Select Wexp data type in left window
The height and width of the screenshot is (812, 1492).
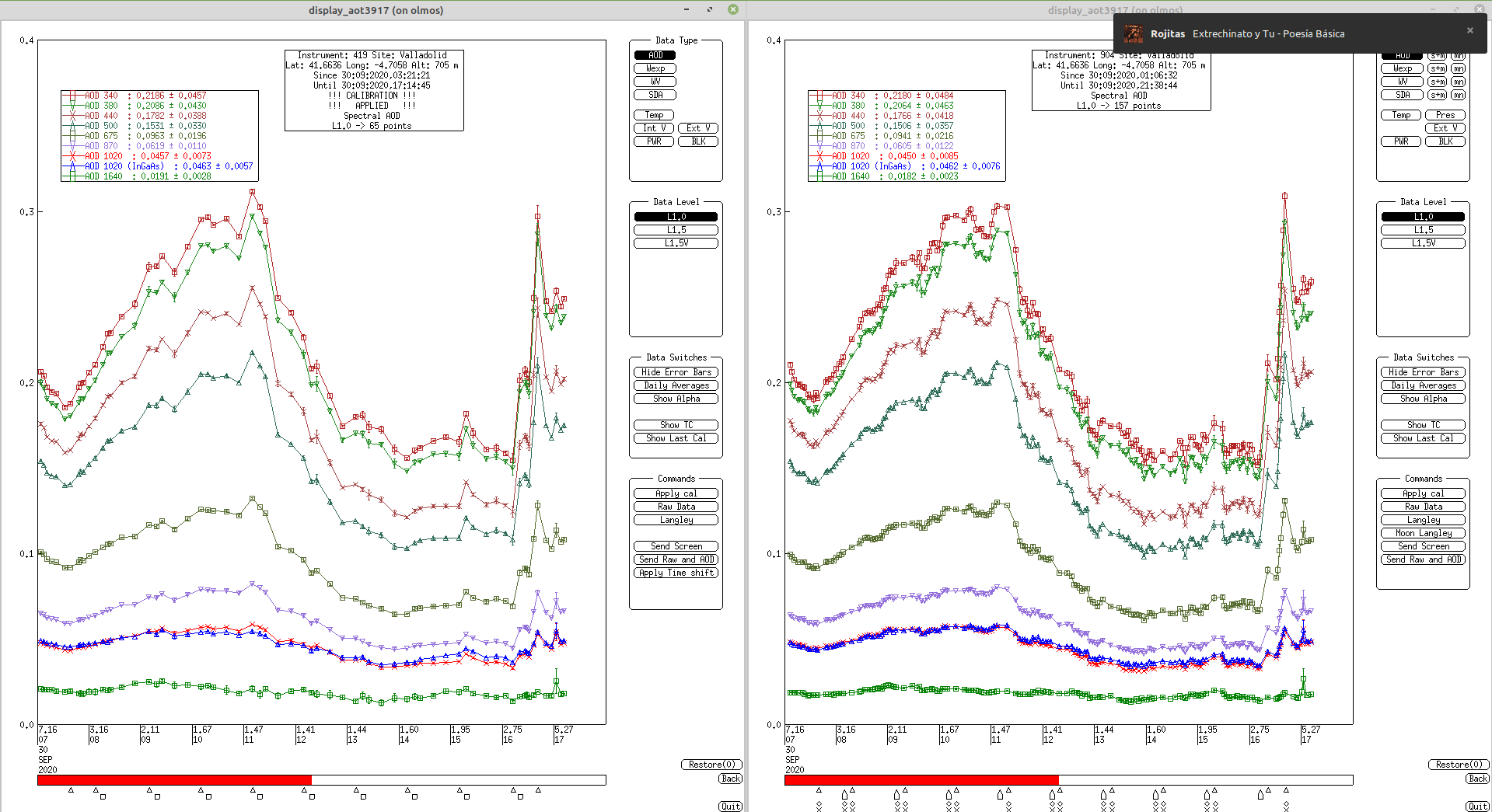[x=655, y=68]
